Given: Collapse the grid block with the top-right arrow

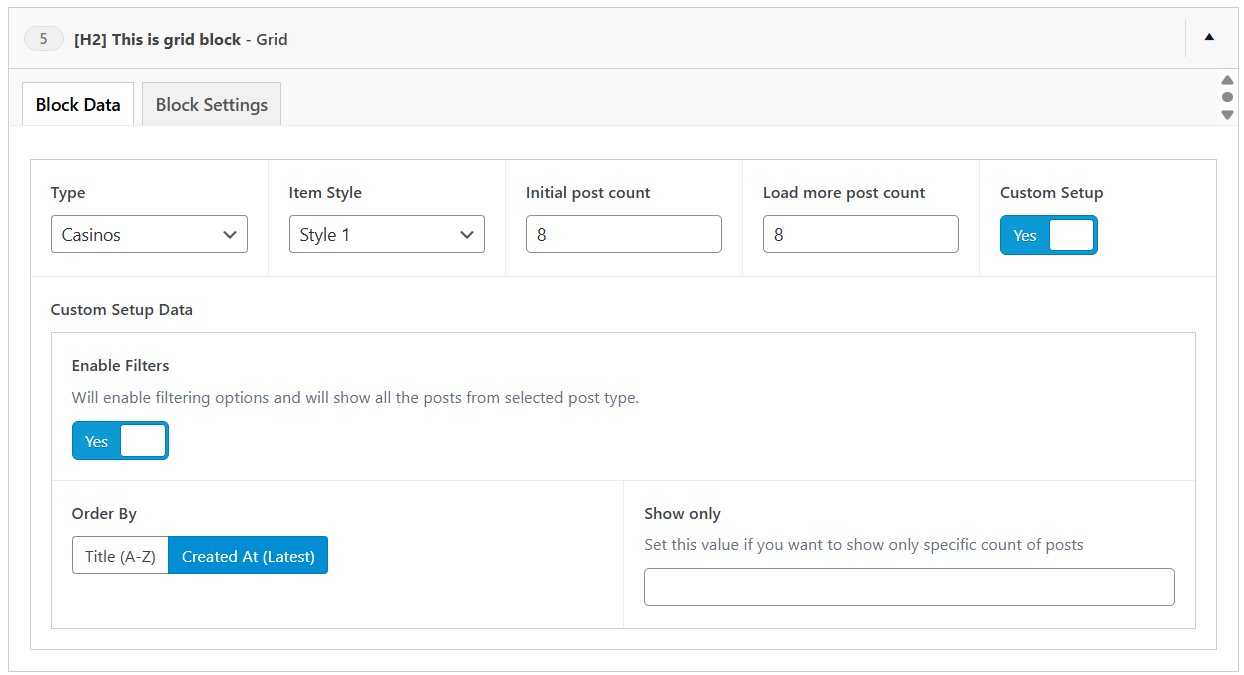Looking at the screenshot, I should point(1209,38).
